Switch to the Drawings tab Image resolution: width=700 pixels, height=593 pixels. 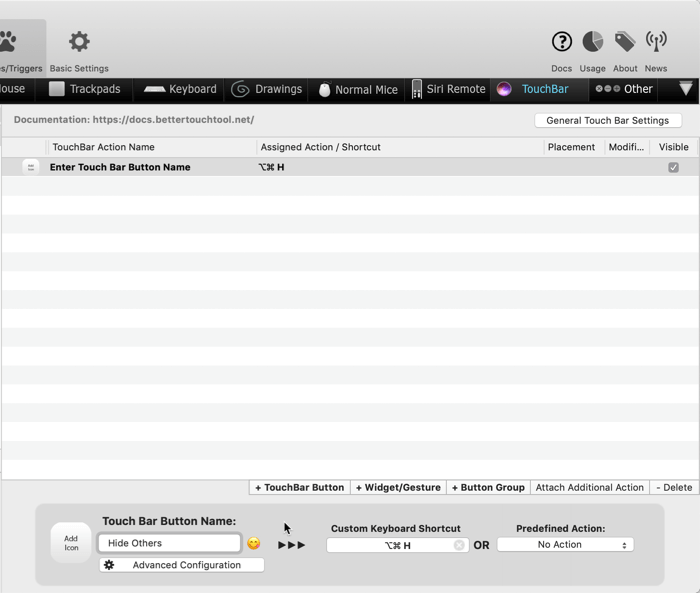(x=267, y=89)
